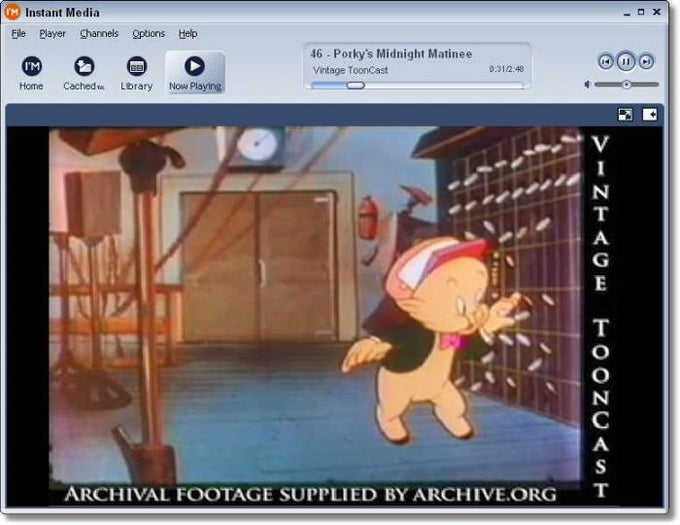680x525 pixels.
Task: Minimize the Instant Media window
Action: coord(627,13)
